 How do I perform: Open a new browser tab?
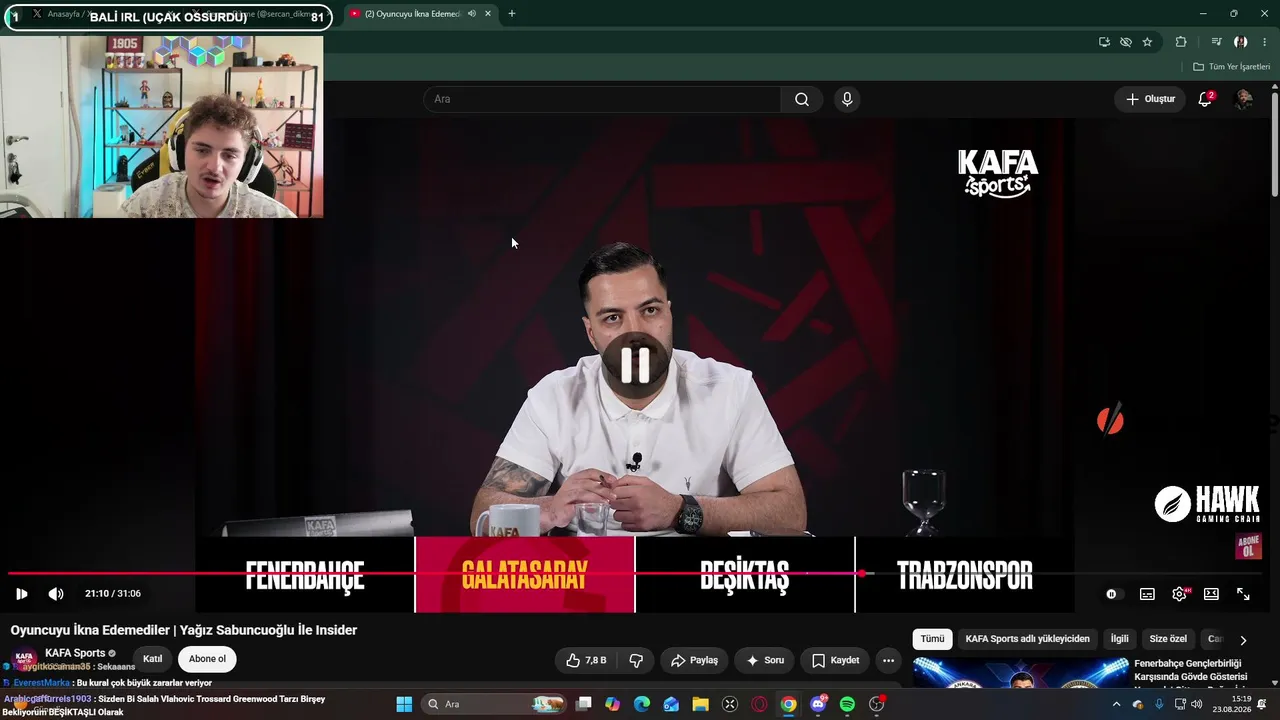click(512, 14)
